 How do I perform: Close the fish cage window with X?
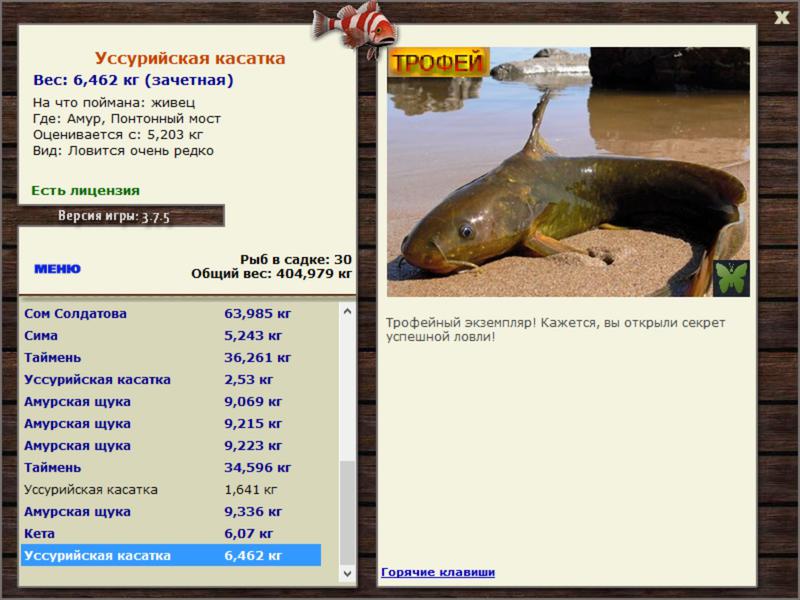click(x=781, y=18)
